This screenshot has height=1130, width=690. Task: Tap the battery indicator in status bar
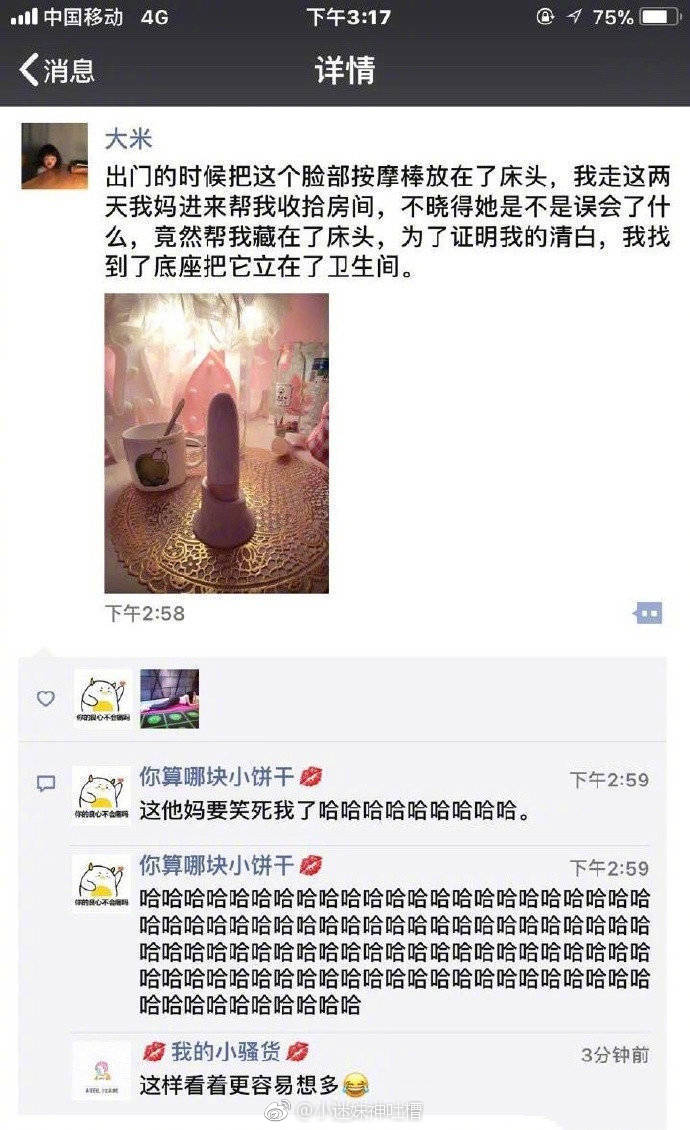660,17
